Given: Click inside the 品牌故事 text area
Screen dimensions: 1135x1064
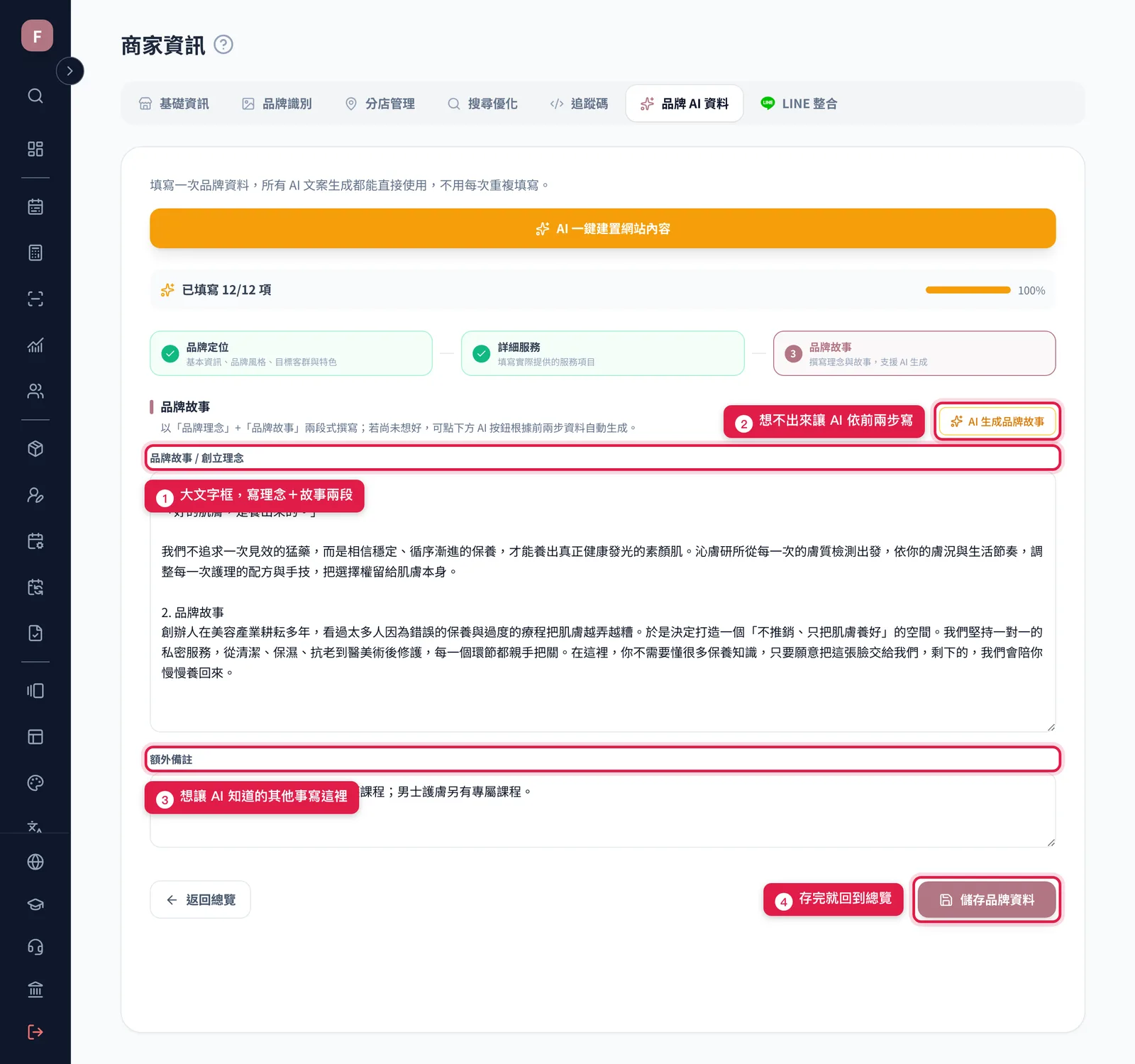Looking at the screenshot, I should pyautogui.click(x=603, y=603).
